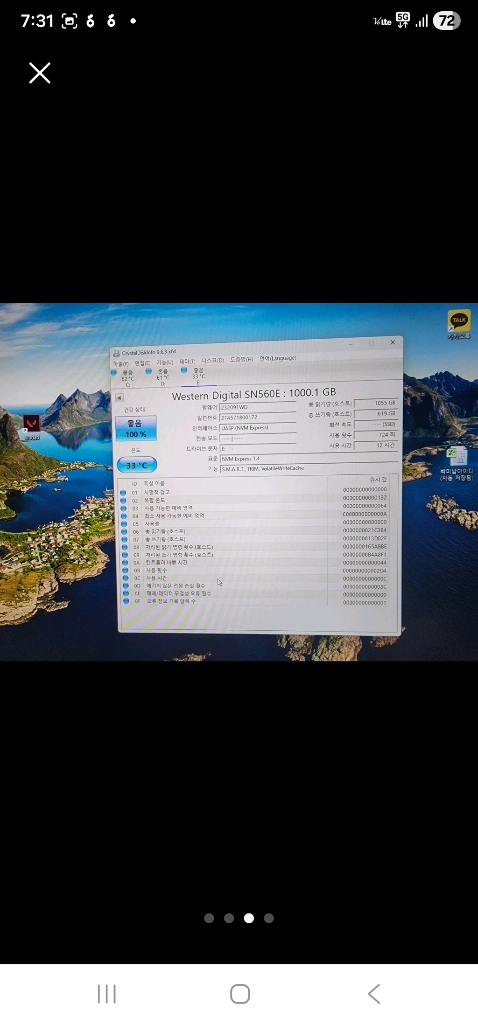Screen dimensions: 478x1024
Task: Click blue status circle of SMART ID 03
Action: point(123,508)
